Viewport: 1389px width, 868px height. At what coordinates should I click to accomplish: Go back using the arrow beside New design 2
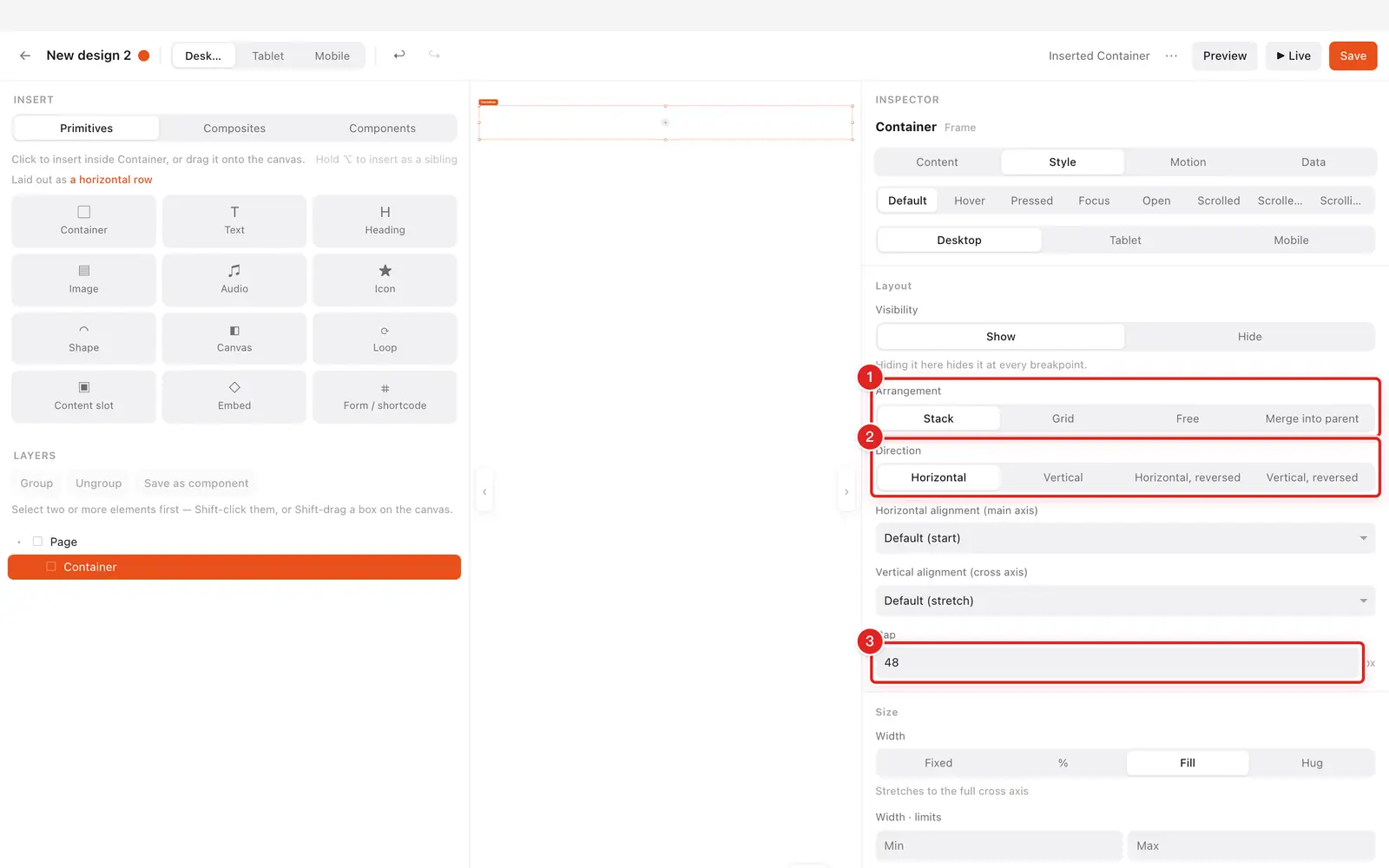25,56
